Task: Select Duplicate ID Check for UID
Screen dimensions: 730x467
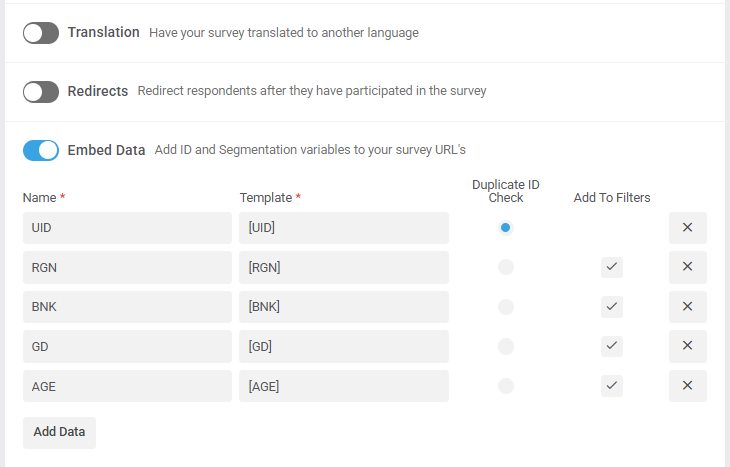Action: [506, 228]
